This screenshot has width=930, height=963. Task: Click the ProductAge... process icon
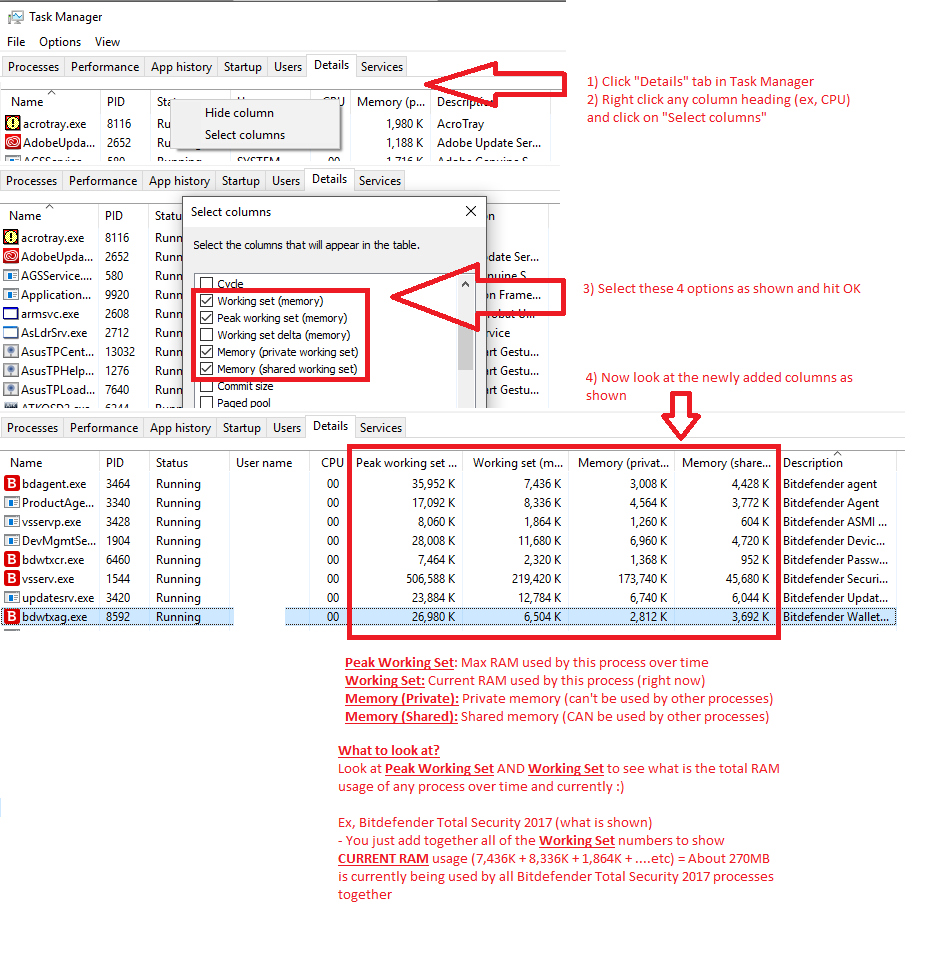(x=12, y=502)
